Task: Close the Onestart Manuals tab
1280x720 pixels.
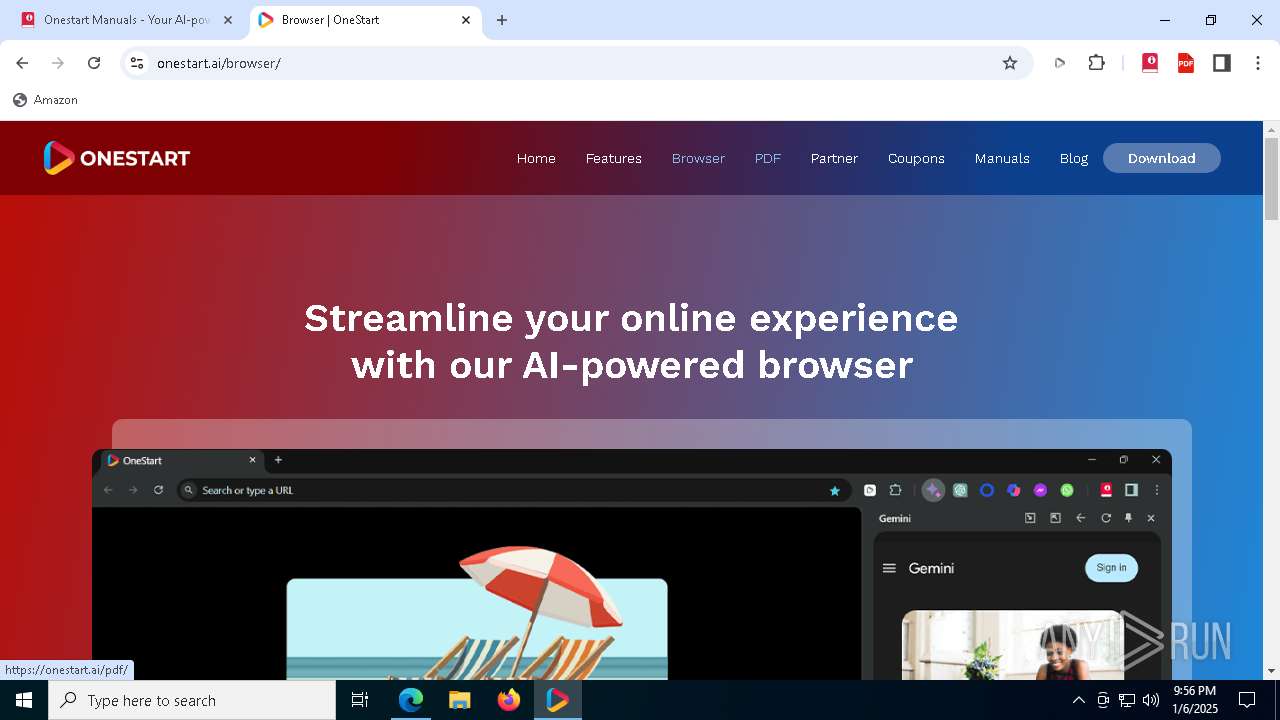Action: tap(227, 20)
